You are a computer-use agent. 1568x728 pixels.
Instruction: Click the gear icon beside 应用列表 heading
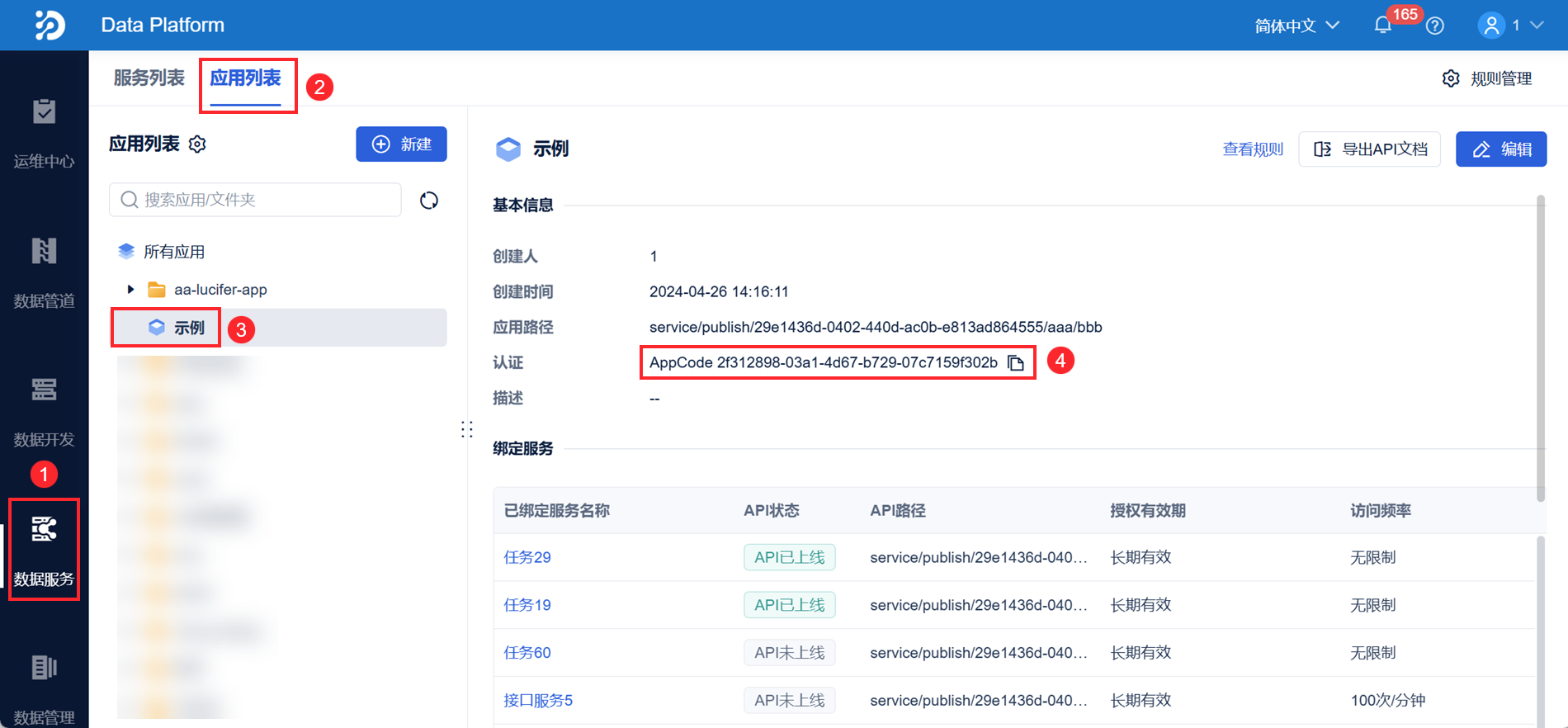coord(197,144)
